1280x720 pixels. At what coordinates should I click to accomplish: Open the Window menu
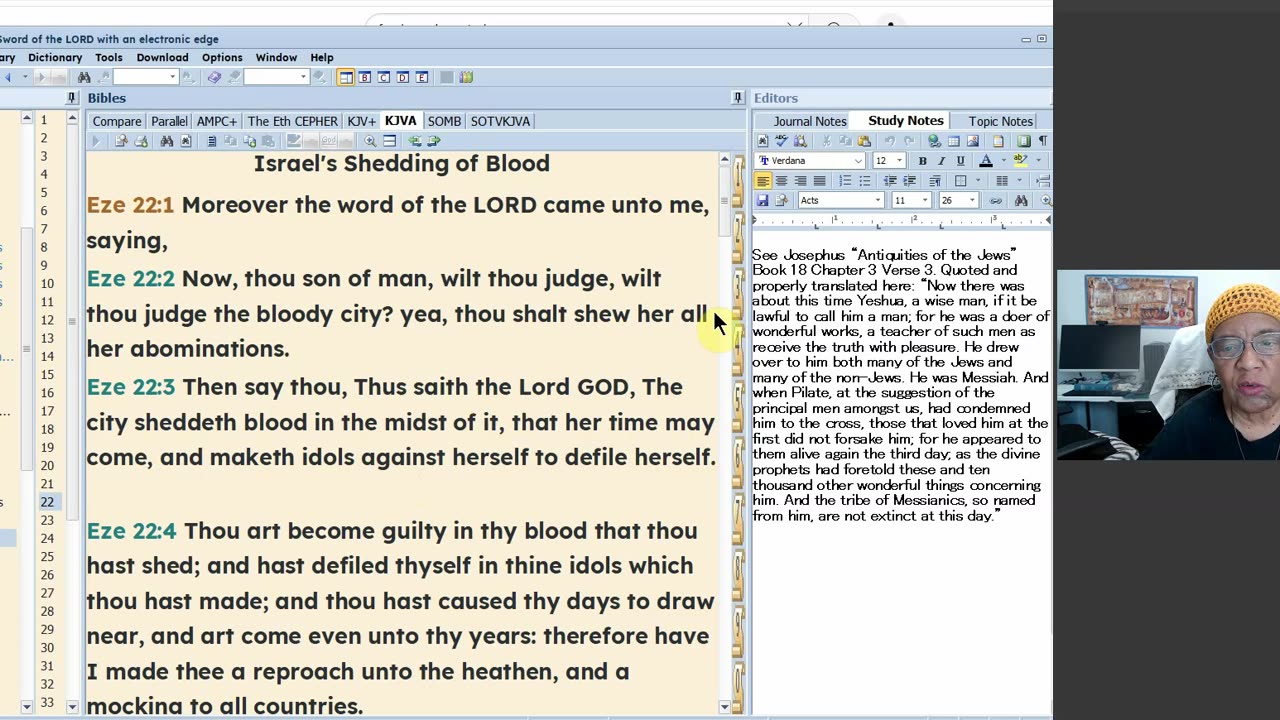point(276,57)
